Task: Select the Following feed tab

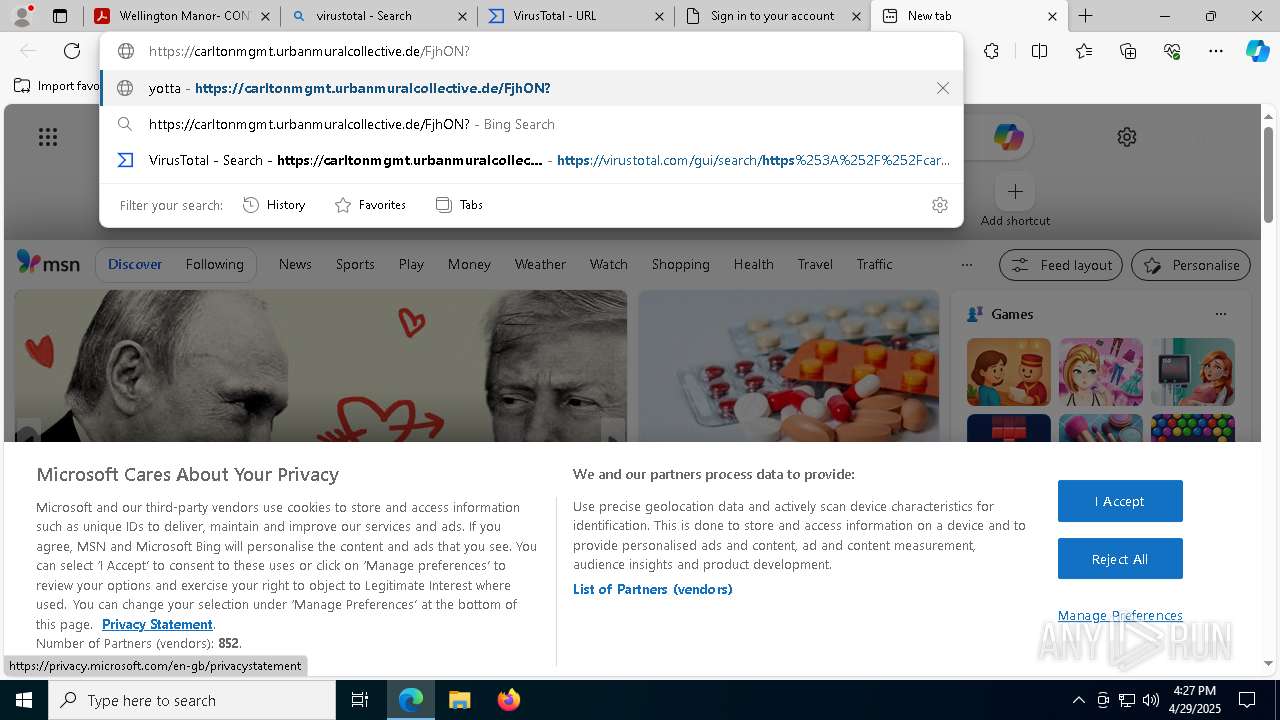Action: [x=214, y=264]
